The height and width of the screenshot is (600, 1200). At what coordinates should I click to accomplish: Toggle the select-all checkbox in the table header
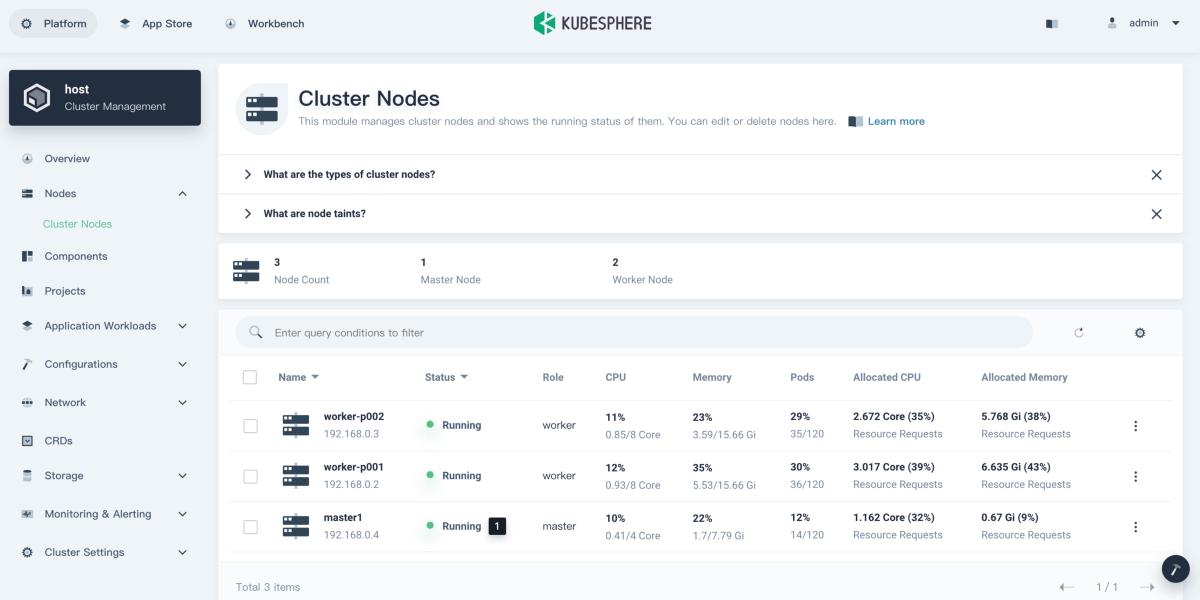[250, 377]
